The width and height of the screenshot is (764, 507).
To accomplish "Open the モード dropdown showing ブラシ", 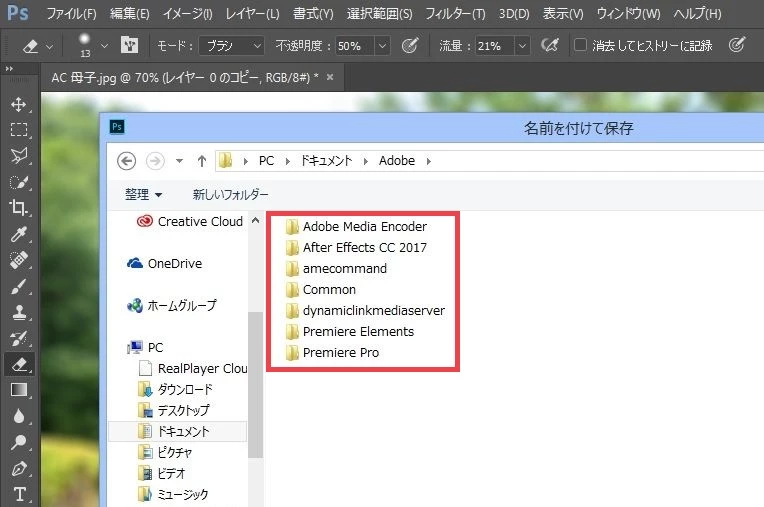I will [232, 46].
